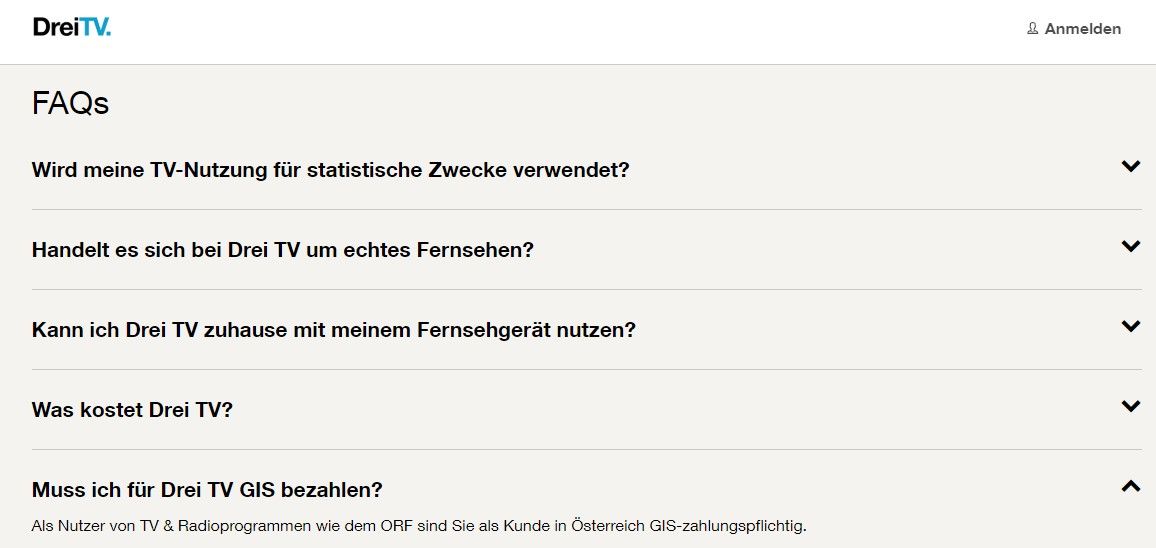Select 'Wird meine TV-Nutzung für statistische Zwecke verwendet?'

(x=330, y=170)
